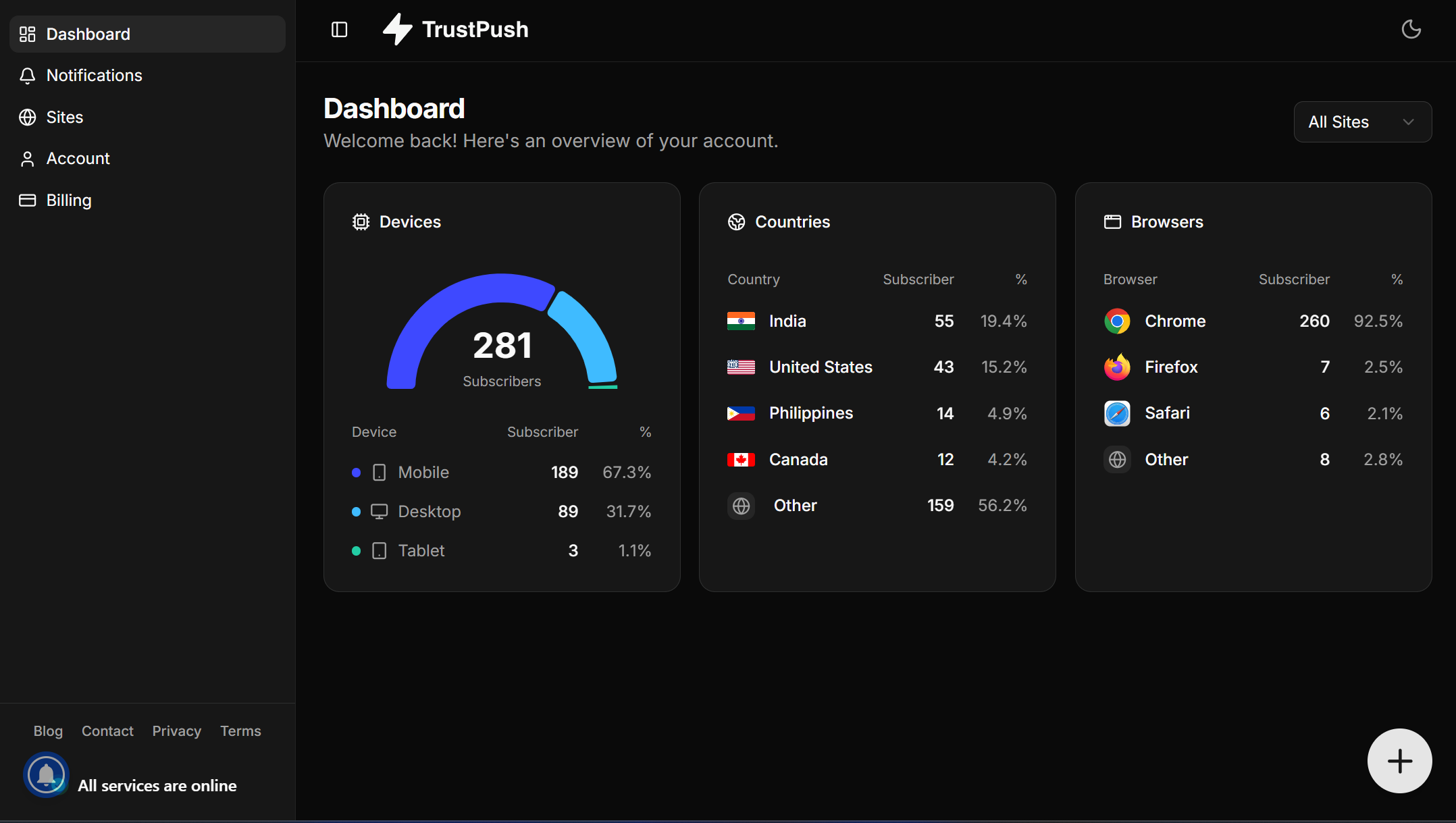Switch theme using the moon icon
The height and width of the screenshot is (823, 1456).
(x=1411, y=30)
